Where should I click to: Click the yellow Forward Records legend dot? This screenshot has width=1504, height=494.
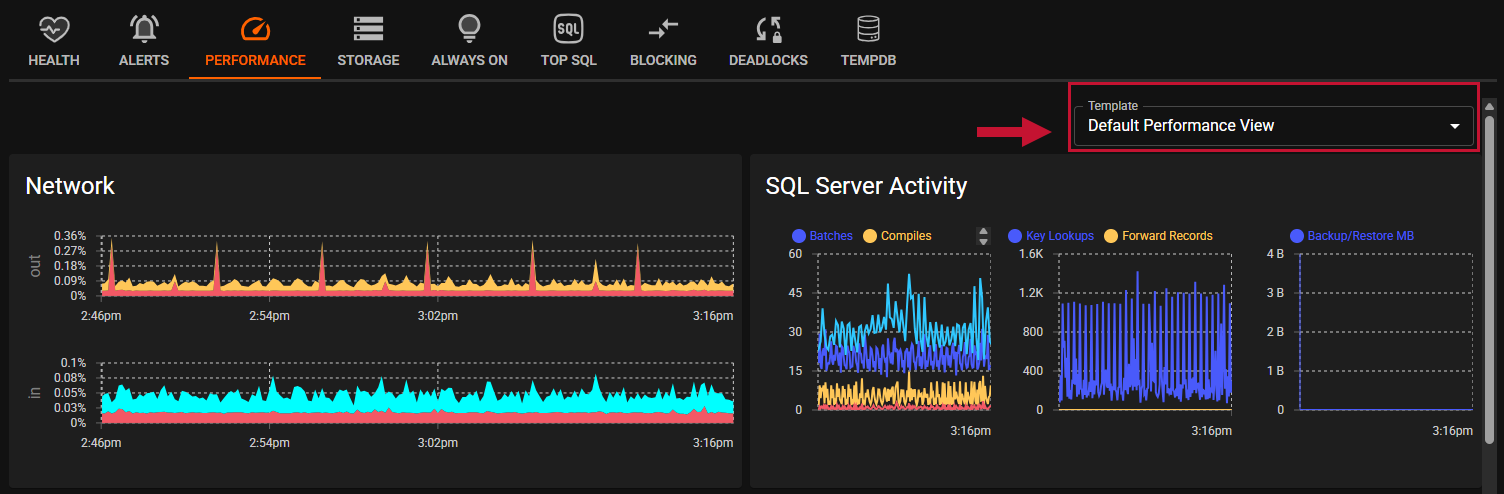coord(1111,236)
